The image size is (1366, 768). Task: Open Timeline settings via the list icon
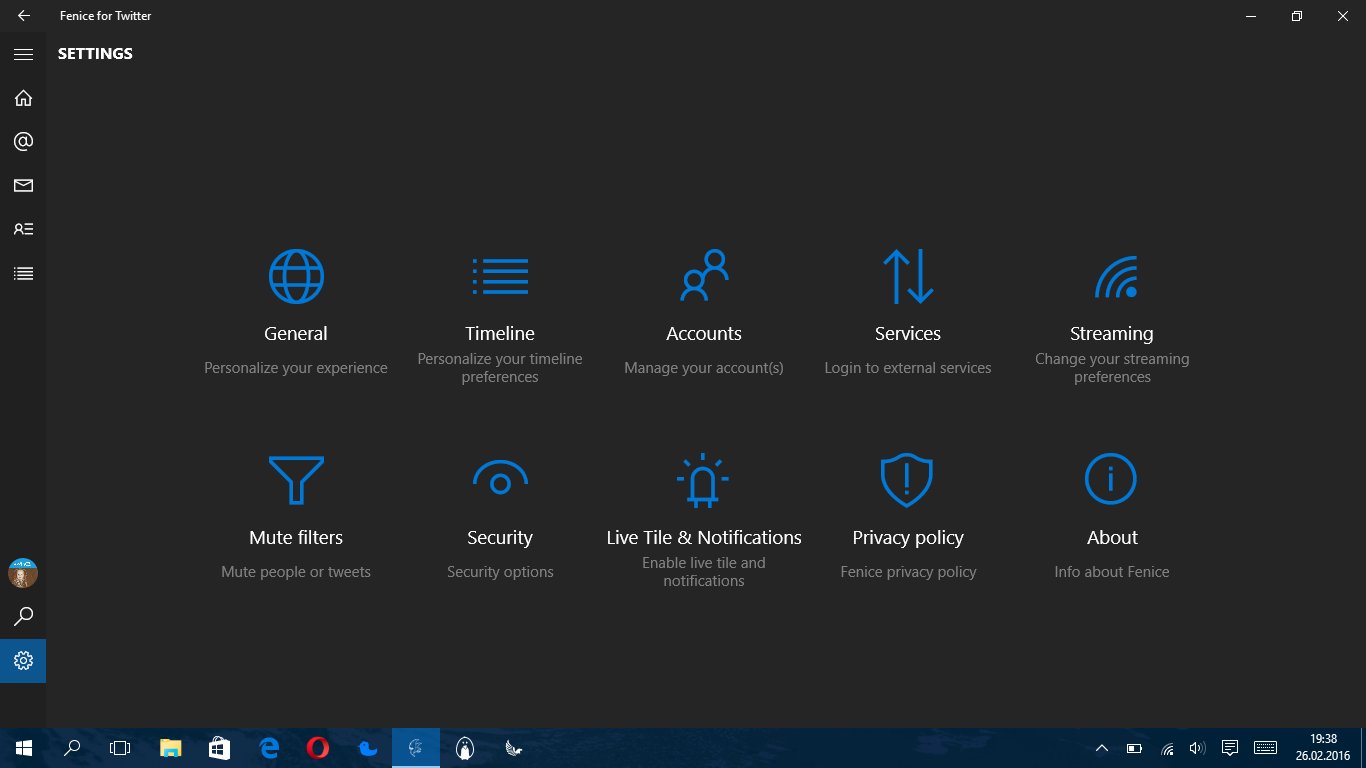tap(500, 277)
